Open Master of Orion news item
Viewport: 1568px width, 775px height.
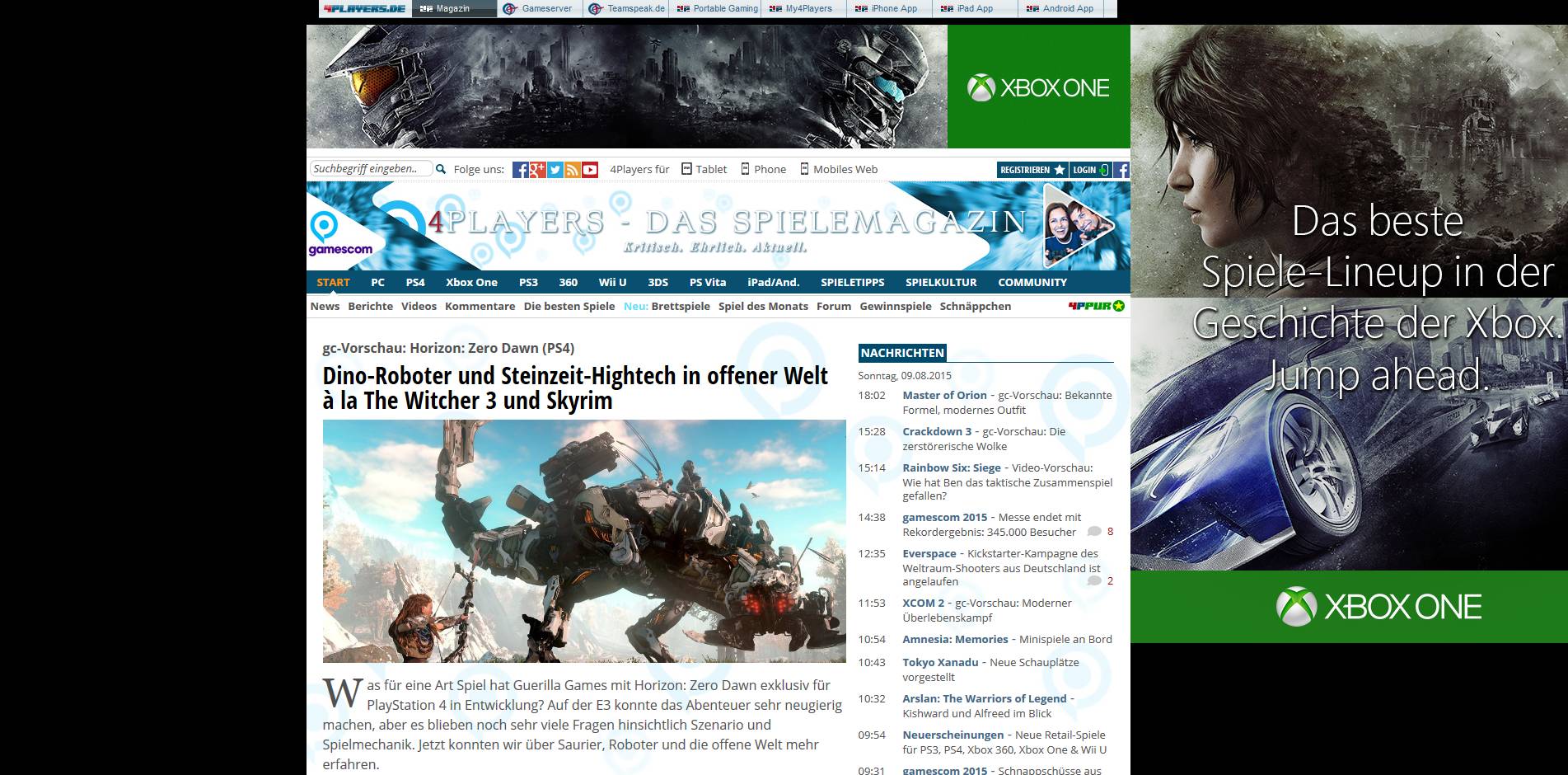click(x=944, y=395)
